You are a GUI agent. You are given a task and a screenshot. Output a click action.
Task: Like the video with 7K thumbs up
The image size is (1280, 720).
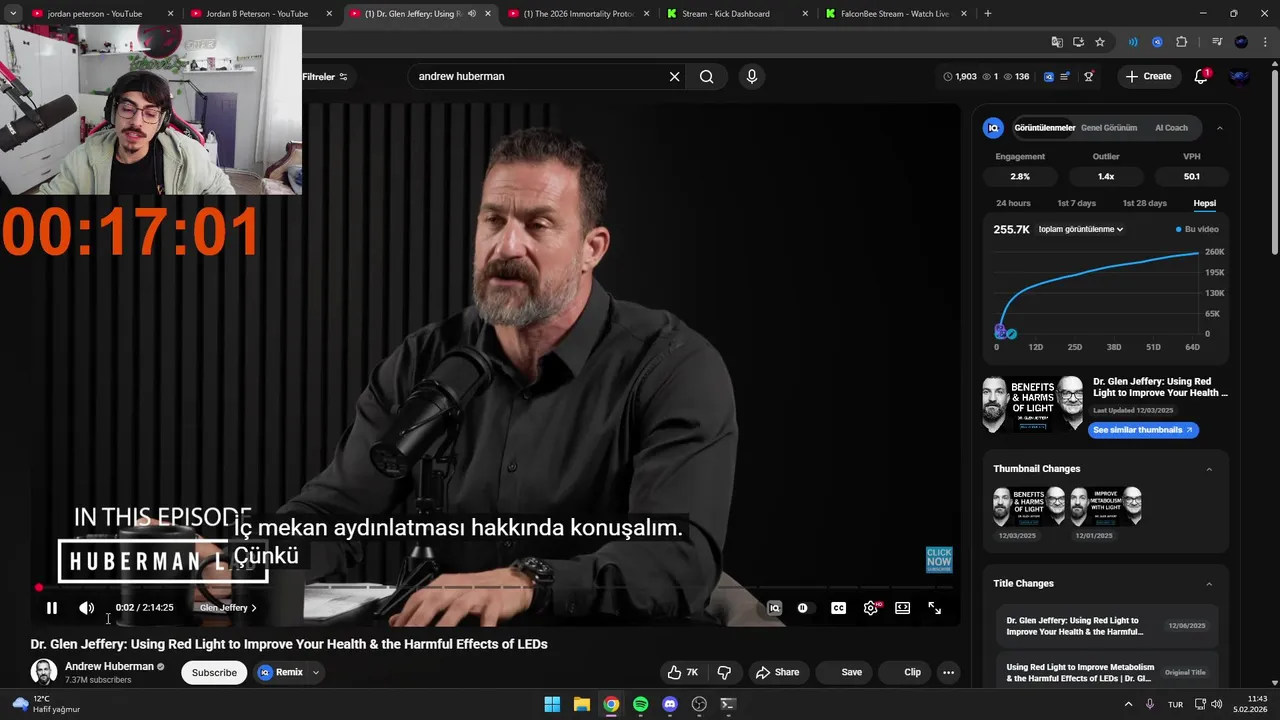(682, 672)
